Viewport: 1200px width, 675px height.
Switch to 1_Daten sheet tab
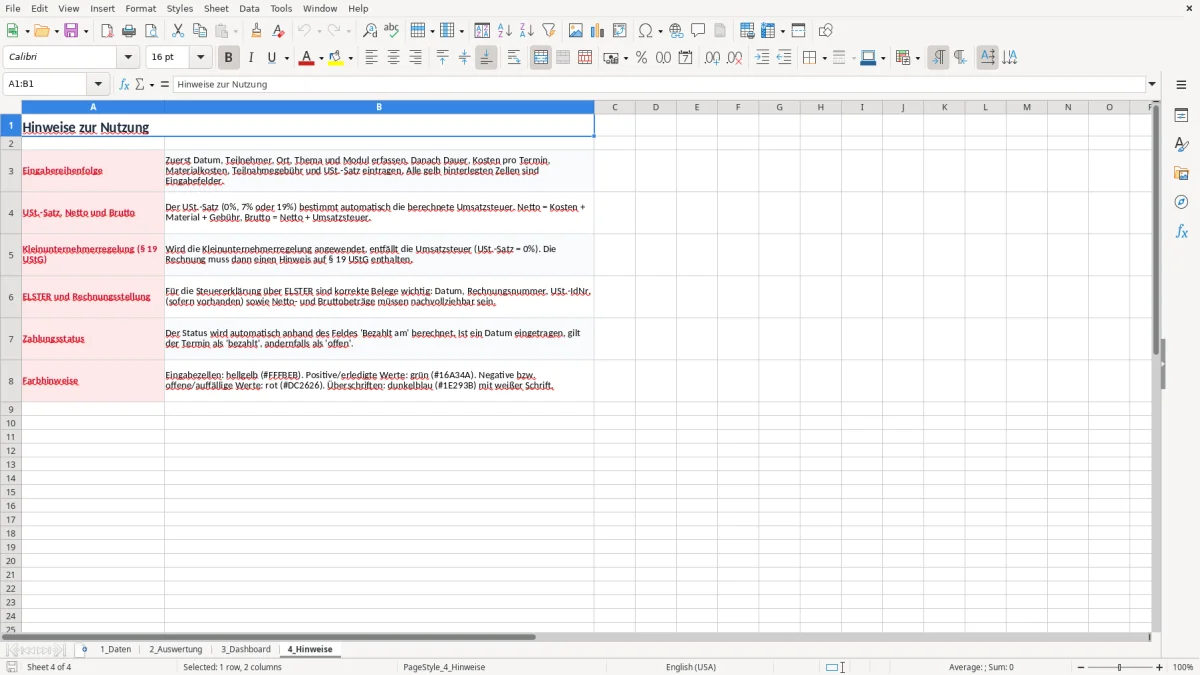115,649
